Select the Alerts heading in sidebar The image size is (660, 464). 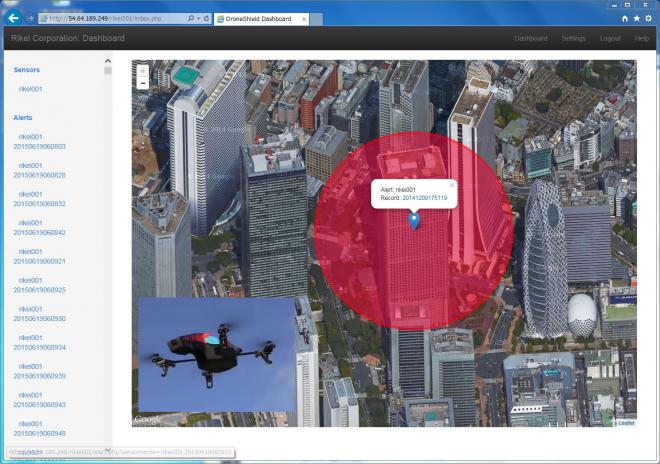pyautogui.click(x=23, y=117)
